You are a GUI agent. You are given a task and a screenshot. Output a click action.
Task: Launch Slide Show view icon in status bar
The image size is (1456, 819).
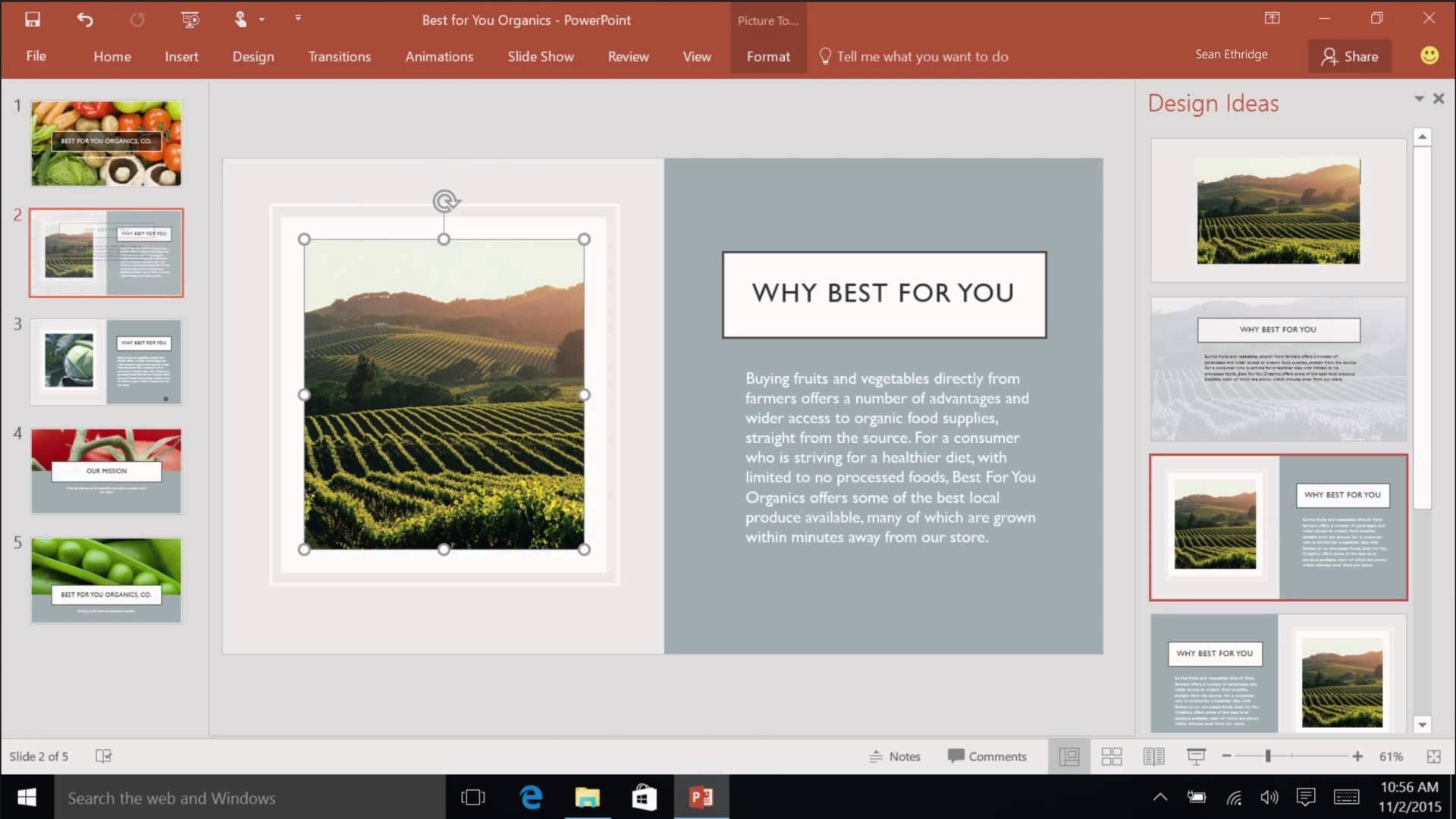coord(1196,756)
